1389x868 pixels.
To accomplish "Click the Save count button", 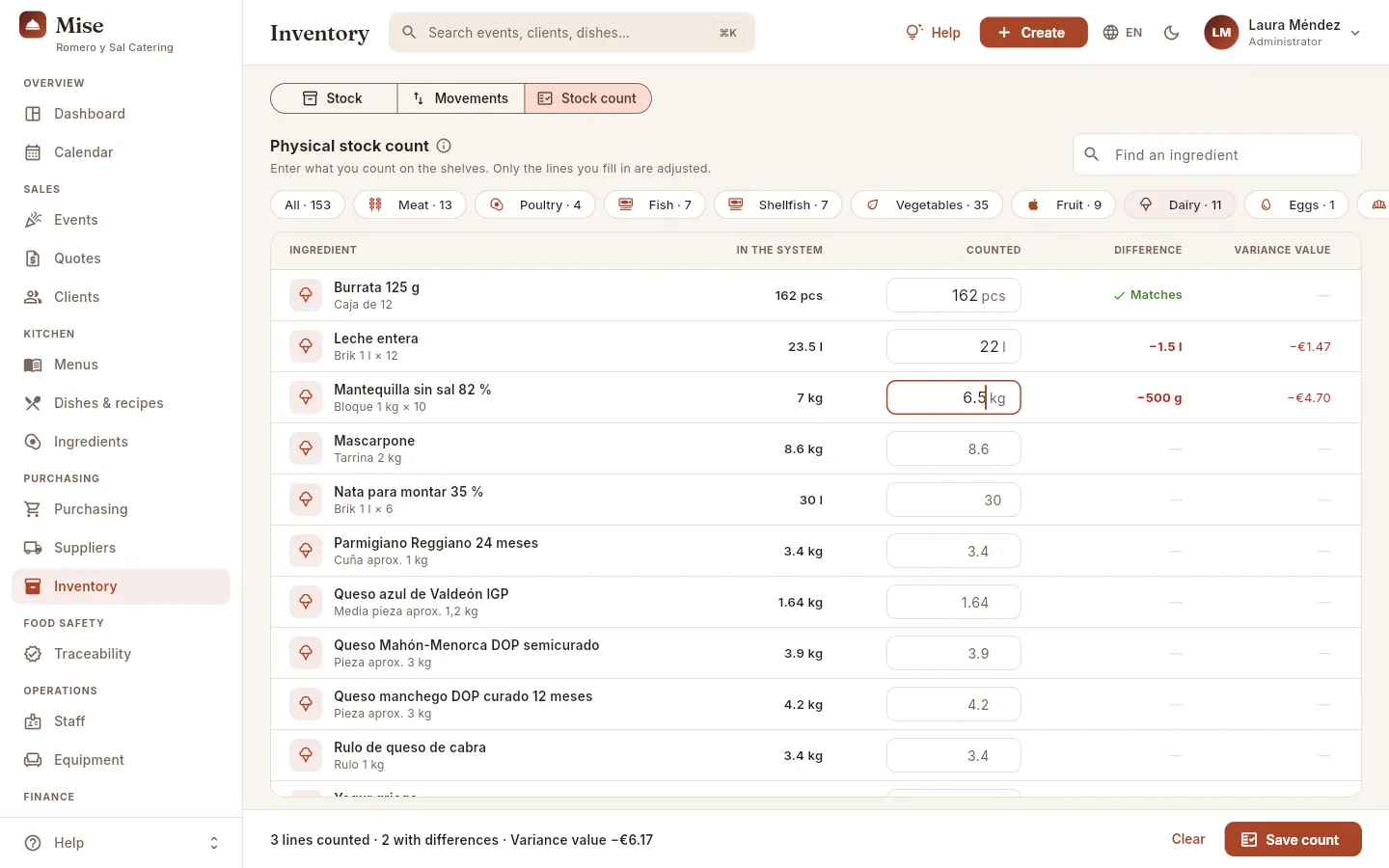I will tap(1293, 839).
